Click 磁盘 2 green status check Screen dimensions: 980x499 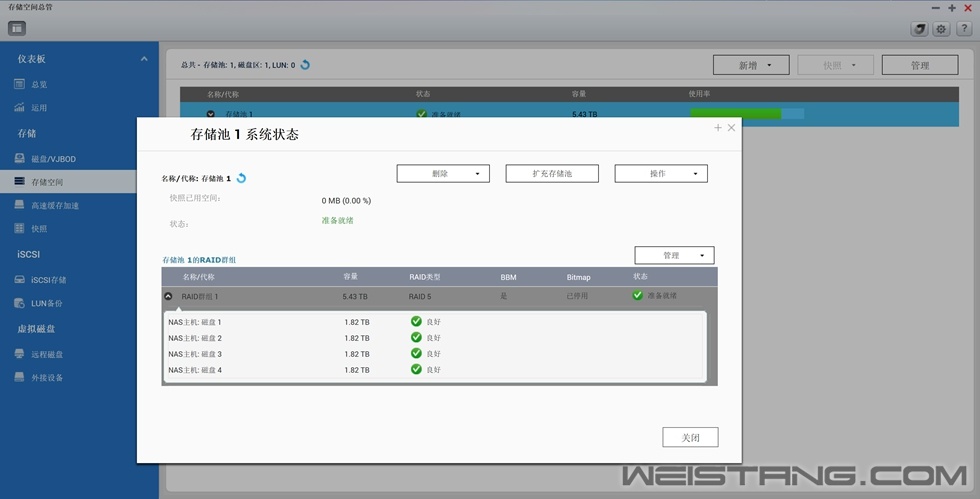coord(416,338)
